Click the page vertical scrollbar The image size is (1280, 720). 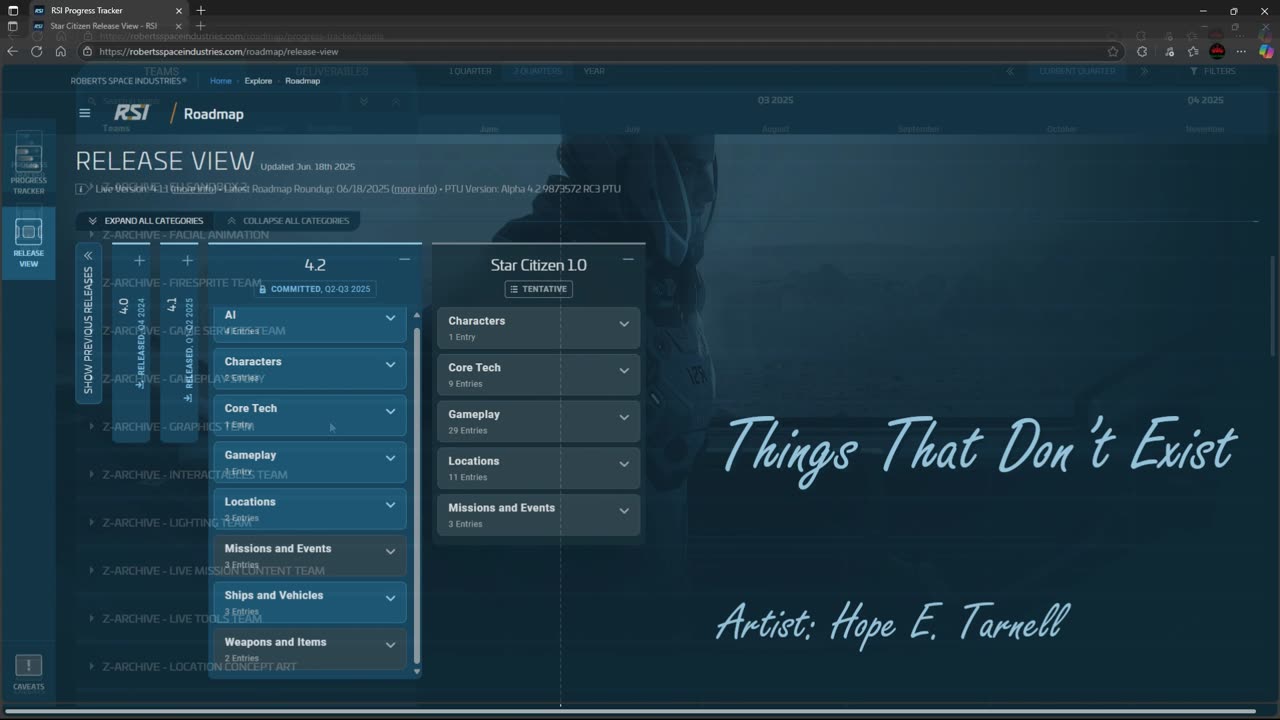tap(1273, 305)
